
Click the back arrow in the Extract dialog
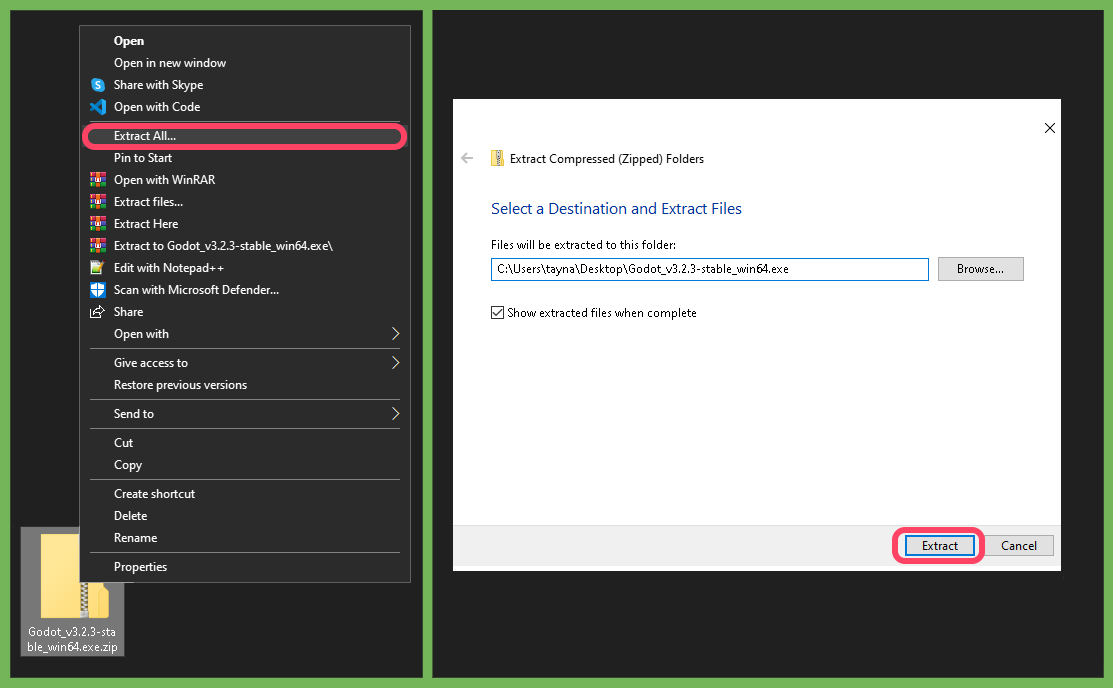click(467, 158)
